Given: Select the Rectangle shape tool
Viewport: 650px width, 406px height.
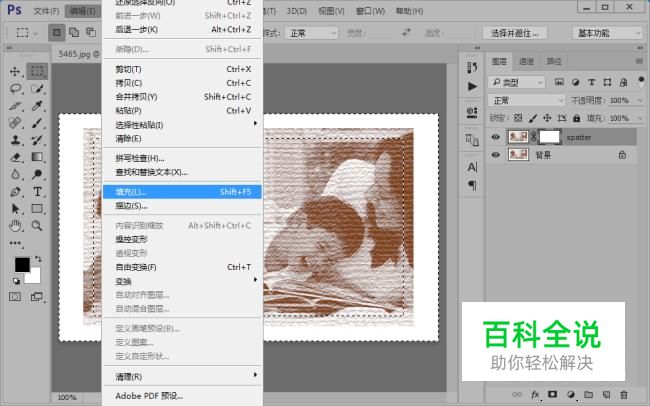Looking at the screenshot, I should point(37,209).
